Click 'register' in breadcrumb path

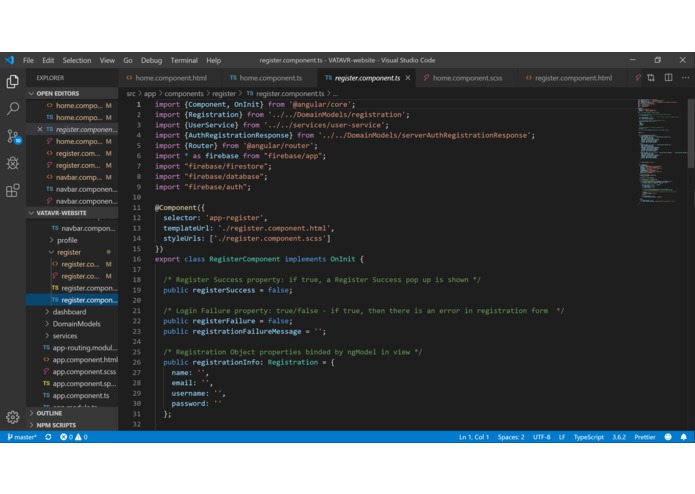[224, 93]
